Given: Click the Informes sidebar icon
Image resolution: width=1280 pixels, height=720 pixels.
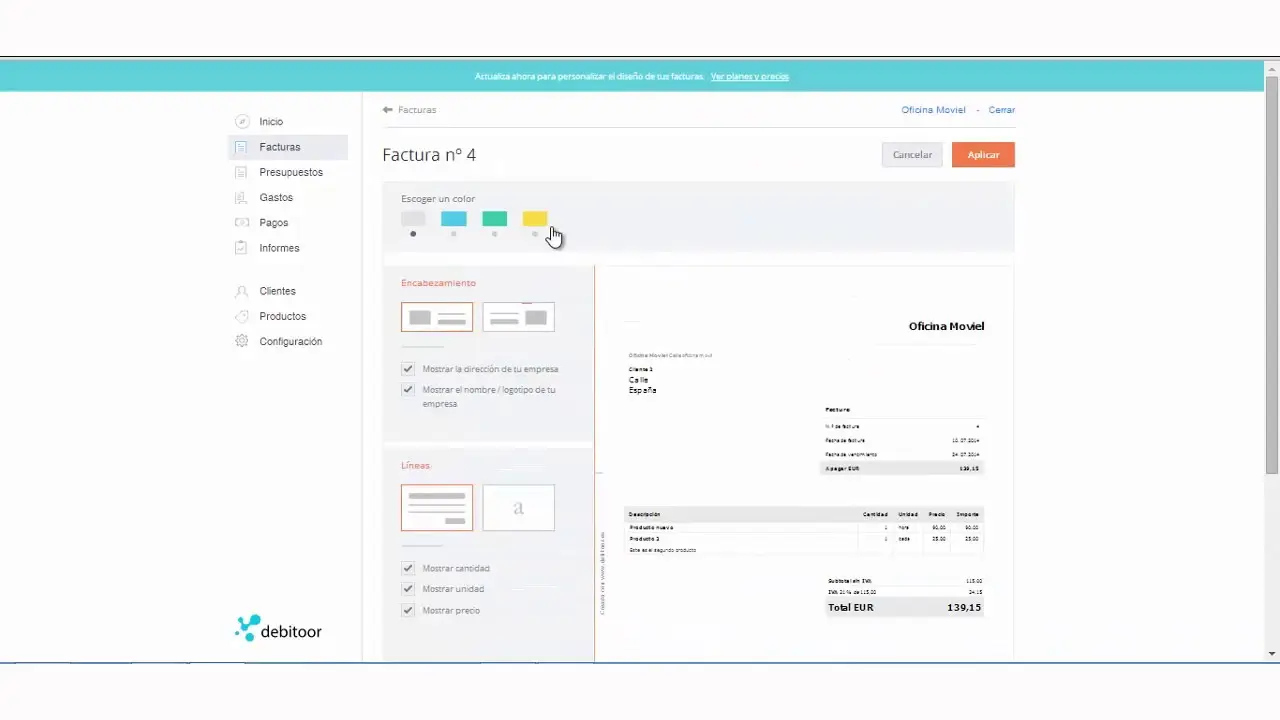Looking at the screenshot, I should tap(241, 248).
